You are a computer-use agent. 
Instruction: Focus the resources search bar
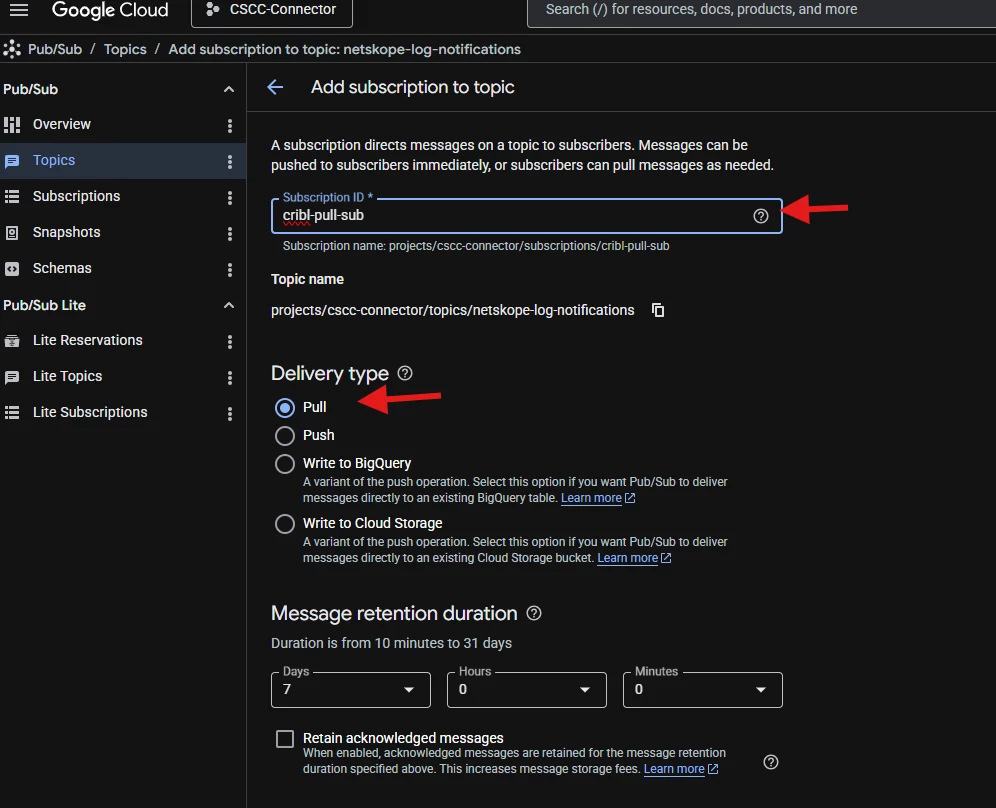pos(761,11)
